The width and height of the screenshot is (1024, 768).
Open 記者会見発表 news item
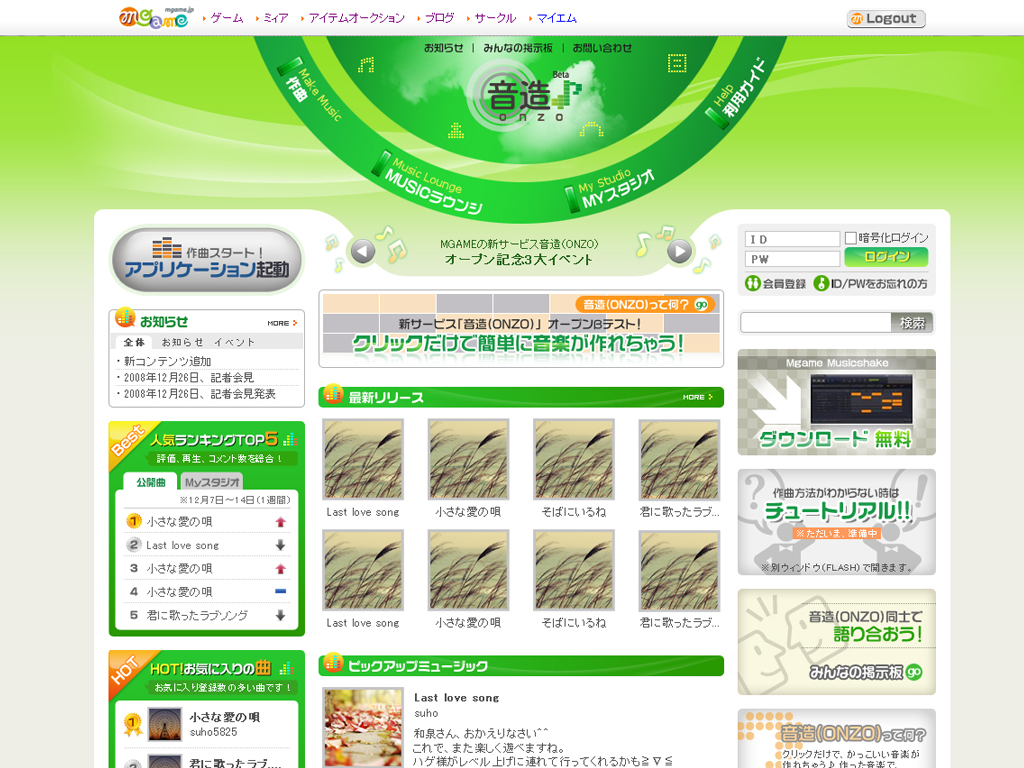[x=199, y=394]
